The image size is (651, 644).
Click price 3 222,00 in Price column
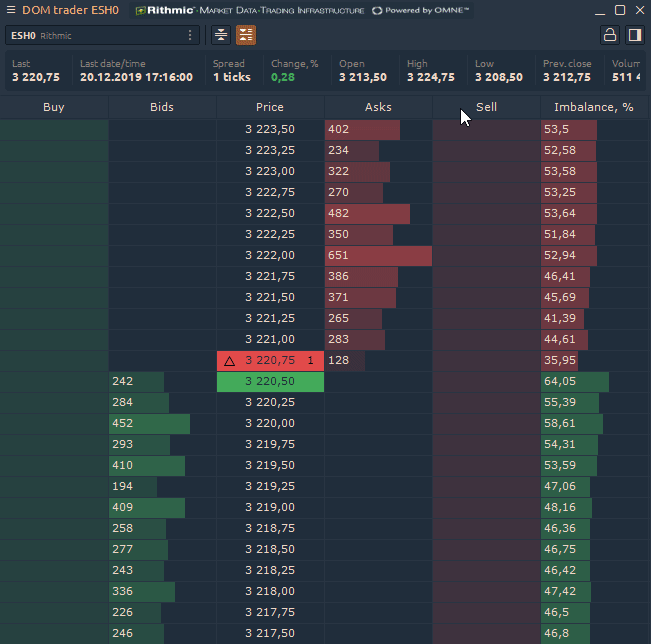pyautogui.click(x=270, y=255)
